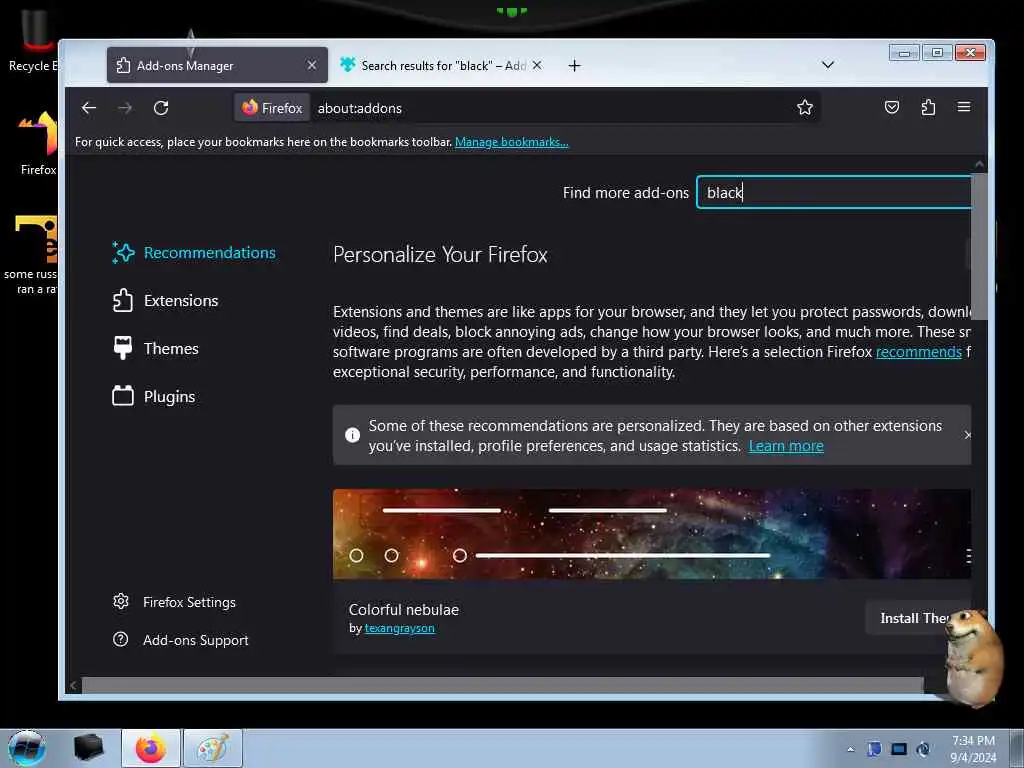Viewport: 1024px width, 768px height.
Task: Open the Firefox icon in the taskbar
Action: pyautogui.click(x=150, y=748)
